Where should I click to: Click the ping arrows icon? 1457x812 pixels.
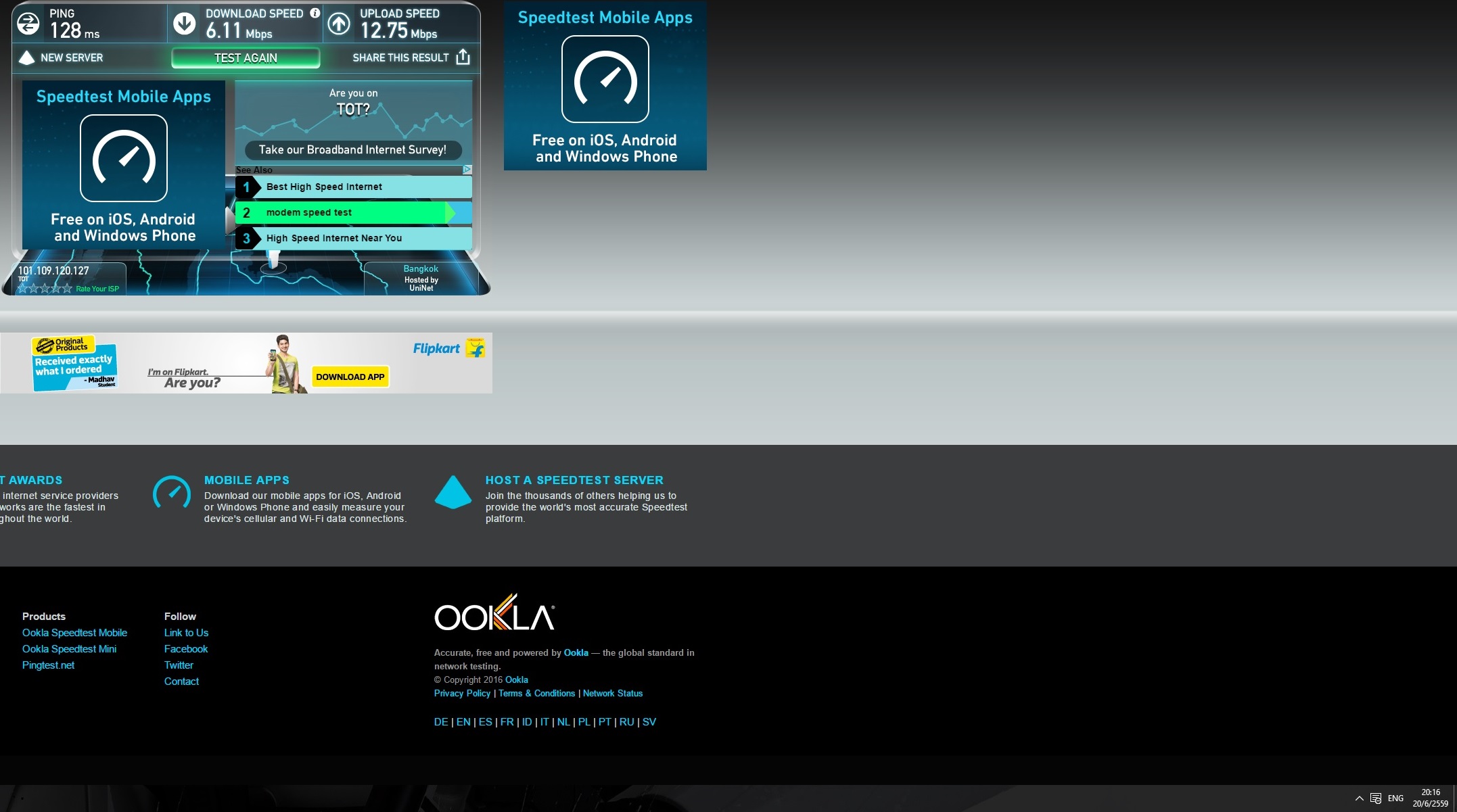tap(28, 24)
